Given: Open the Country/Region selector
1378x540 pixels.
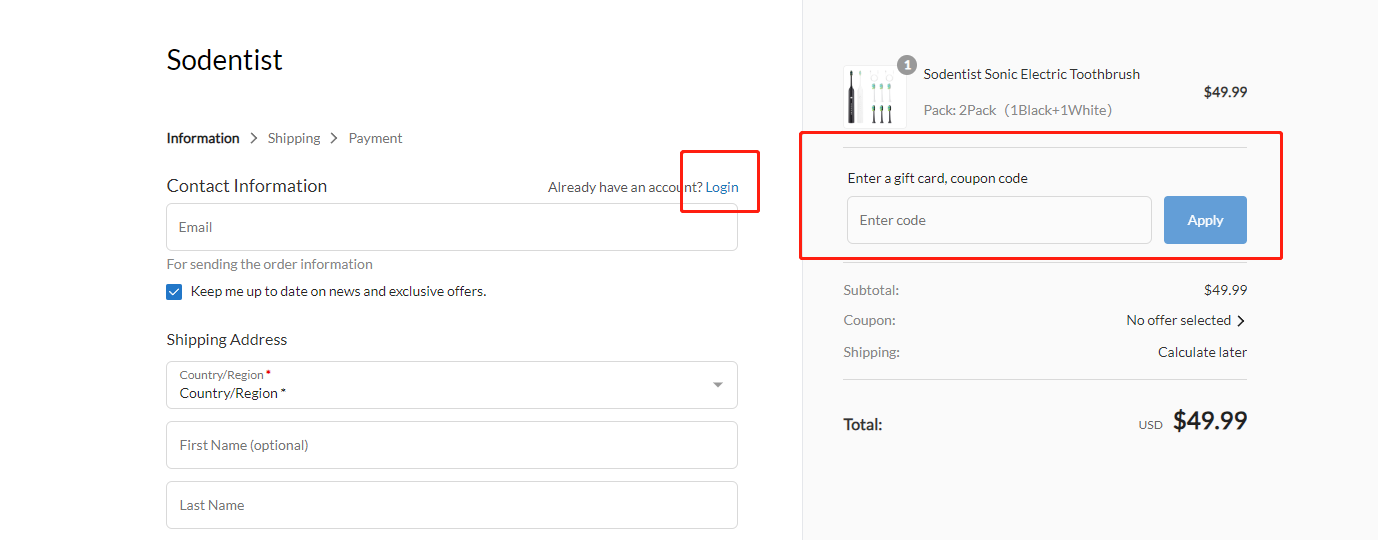Looking at the screenshot, I should coord(450,385).
